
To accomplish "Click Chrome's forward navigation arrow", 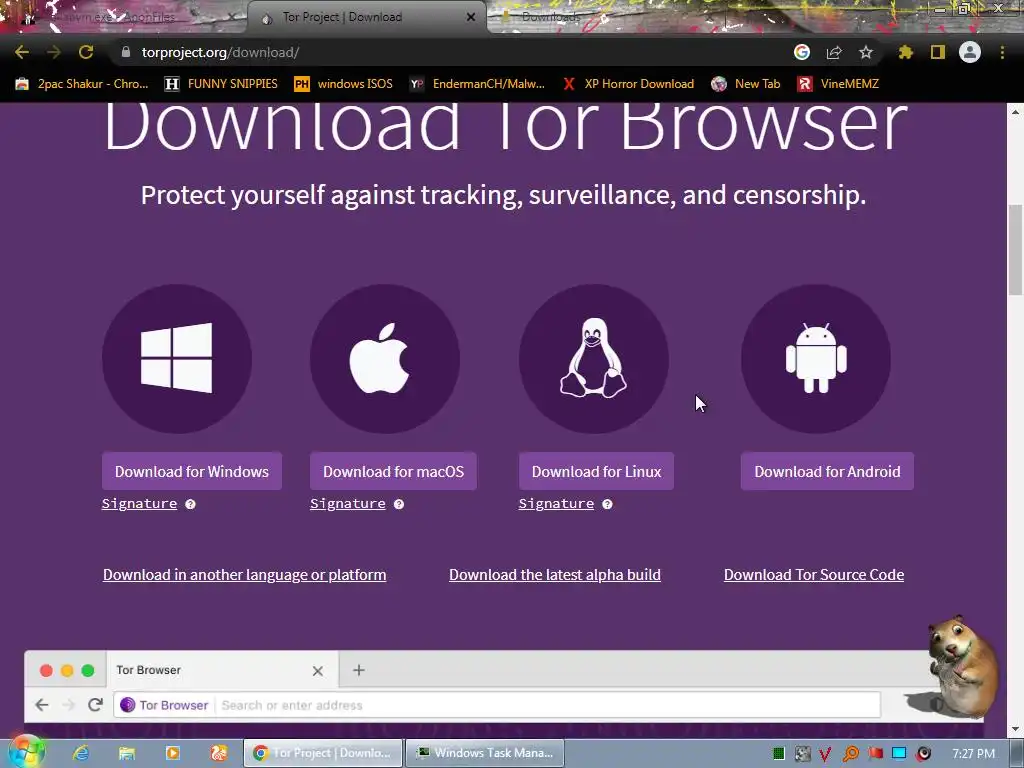I will point(54,52).
